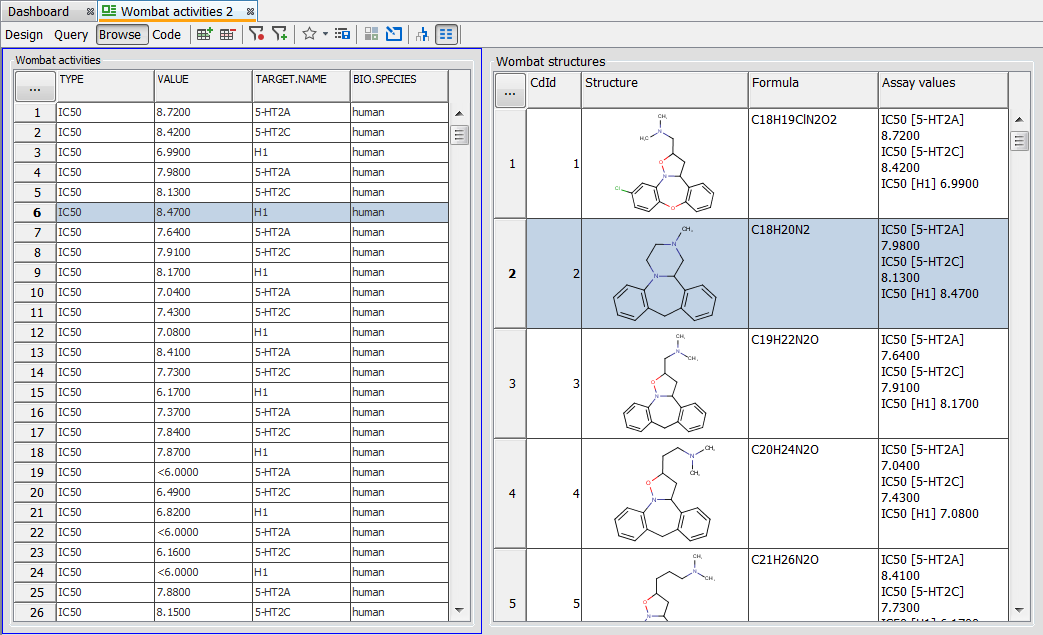Screen dimensions: 1043x635
Task: Close the Wombat activities 2 tab
Action: [250, 11]
